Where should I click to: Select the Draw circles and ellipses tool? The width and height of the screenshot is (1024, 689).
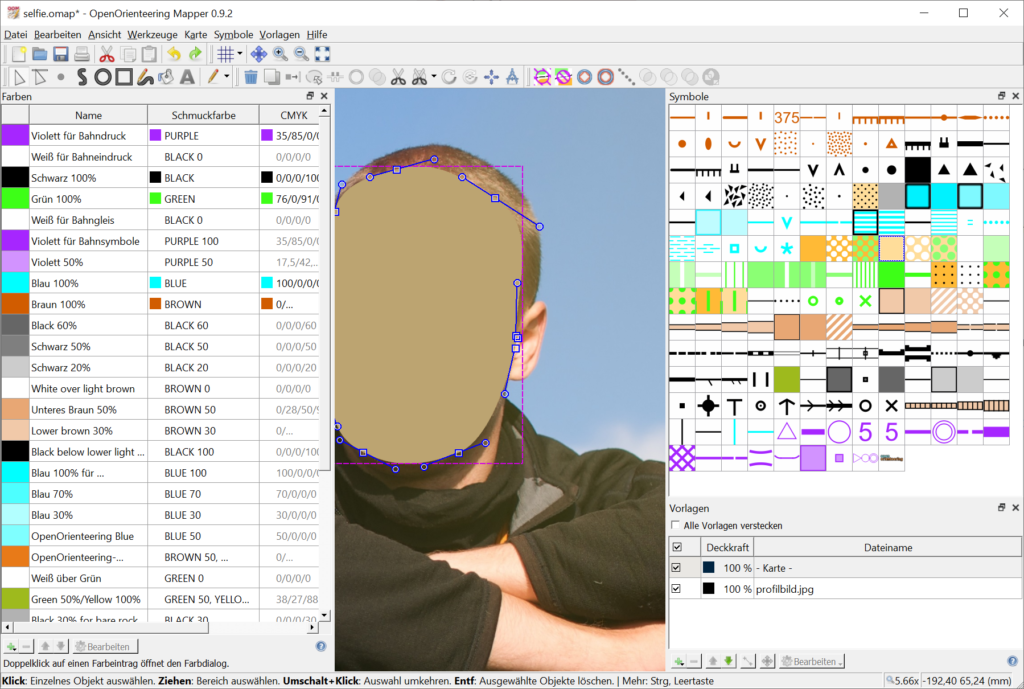point(103,76)
